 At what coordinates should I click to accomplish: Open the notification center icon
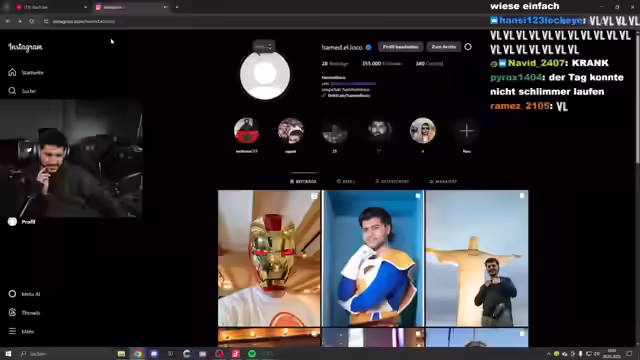629,354
